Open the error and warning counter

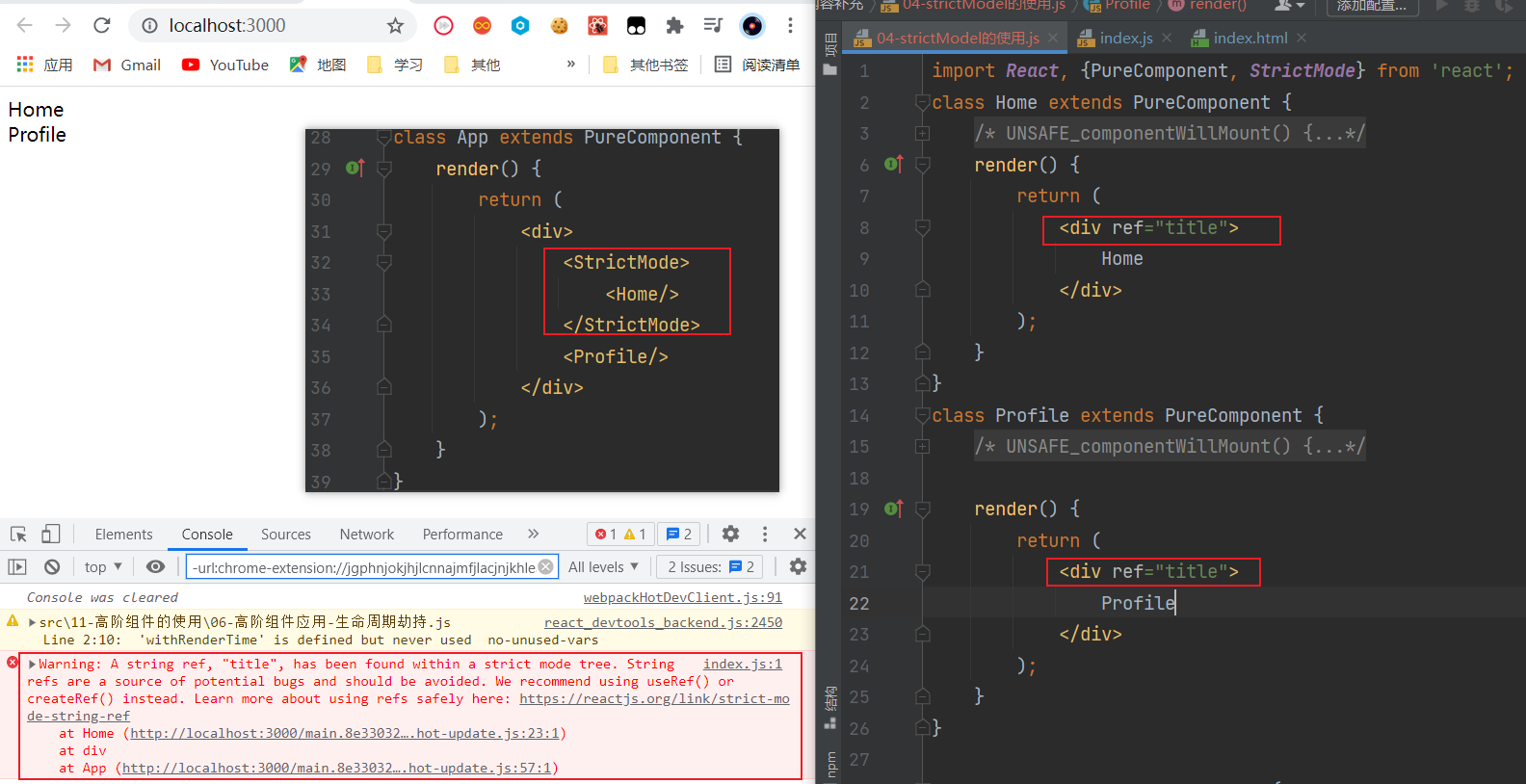(620, 534)
